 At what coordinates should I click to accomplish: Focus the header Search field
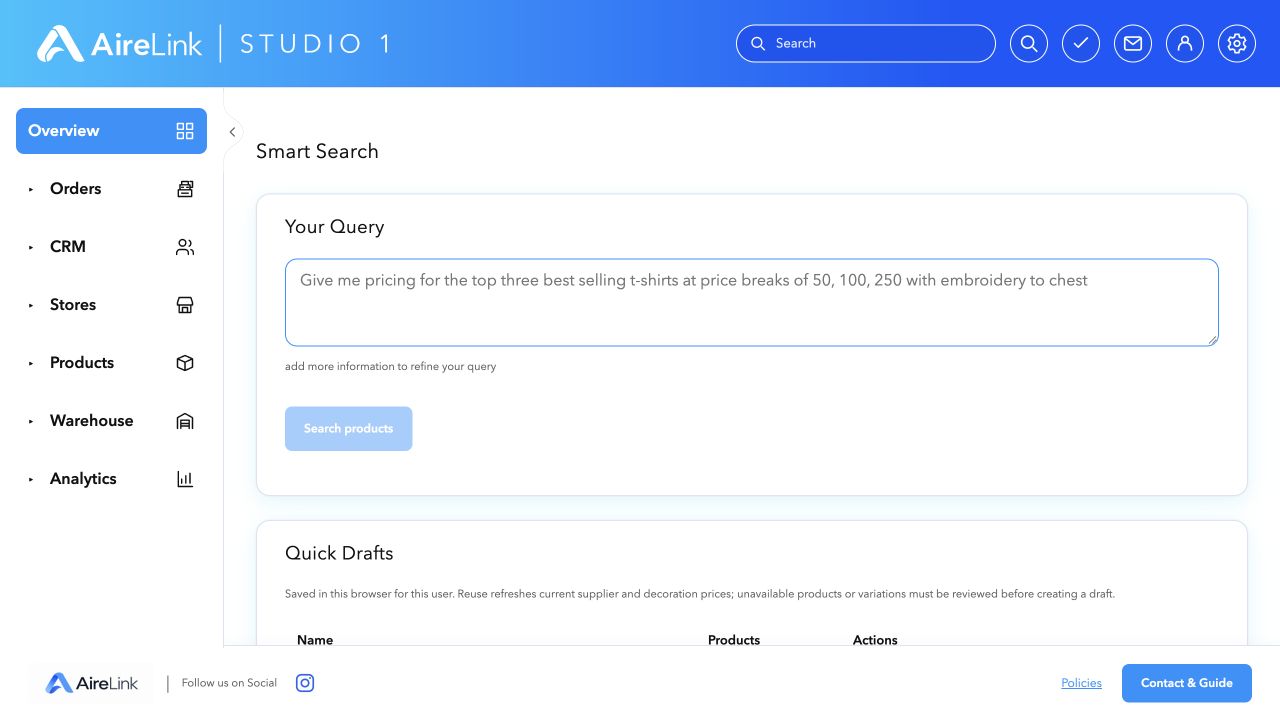[x=866, y=44]
